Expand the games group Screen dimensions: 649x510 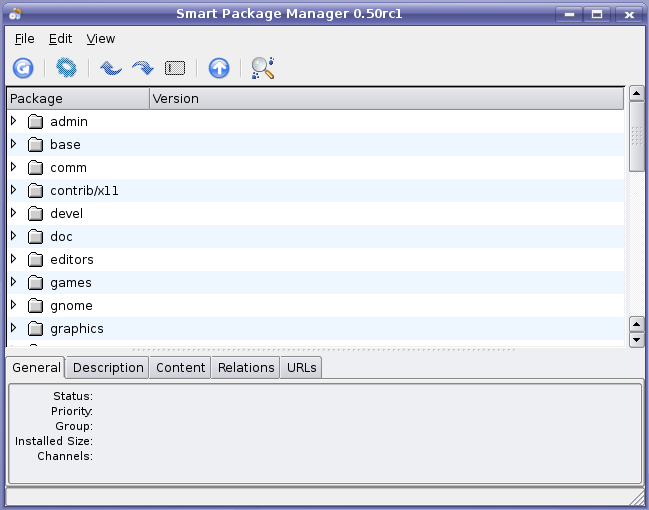14,281
